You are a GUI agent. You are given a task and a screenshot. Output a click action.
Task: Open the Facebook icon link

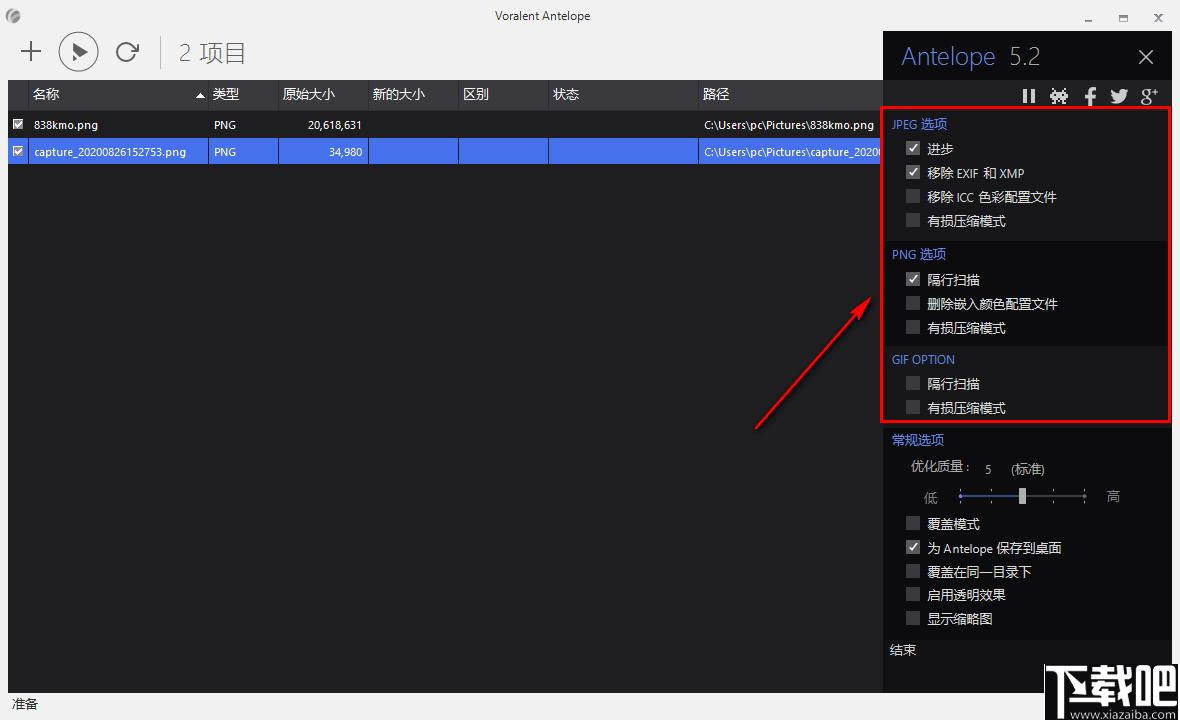[x=1090, y=96]
